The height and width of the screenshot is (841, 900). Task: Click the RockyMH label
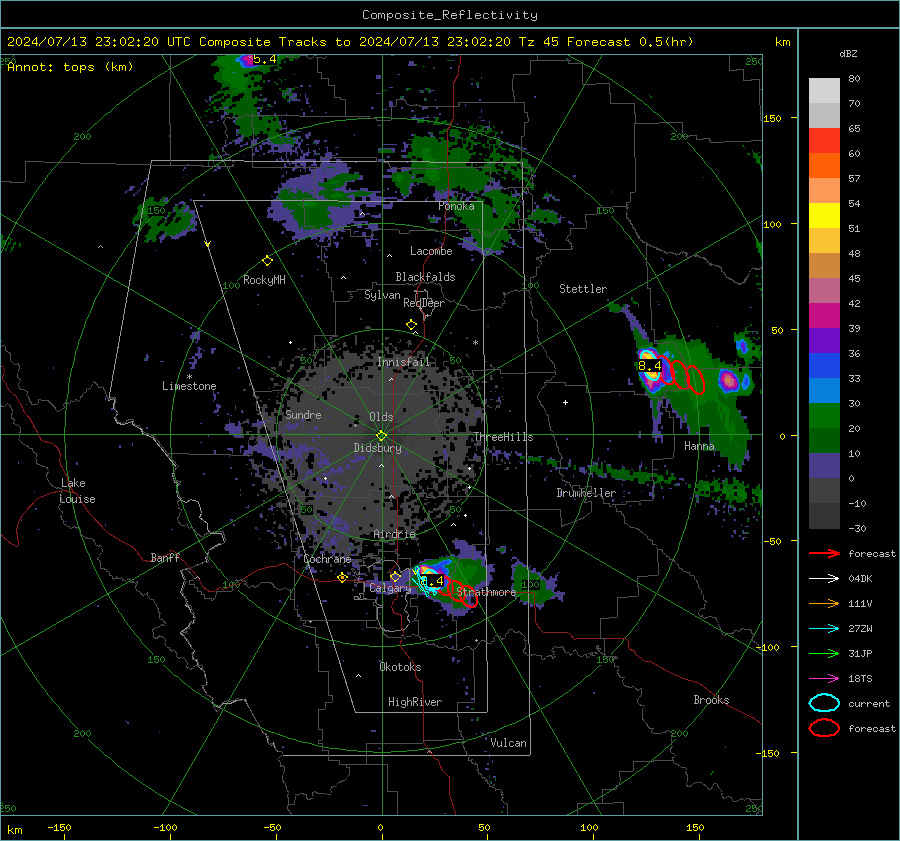(264, 280)
